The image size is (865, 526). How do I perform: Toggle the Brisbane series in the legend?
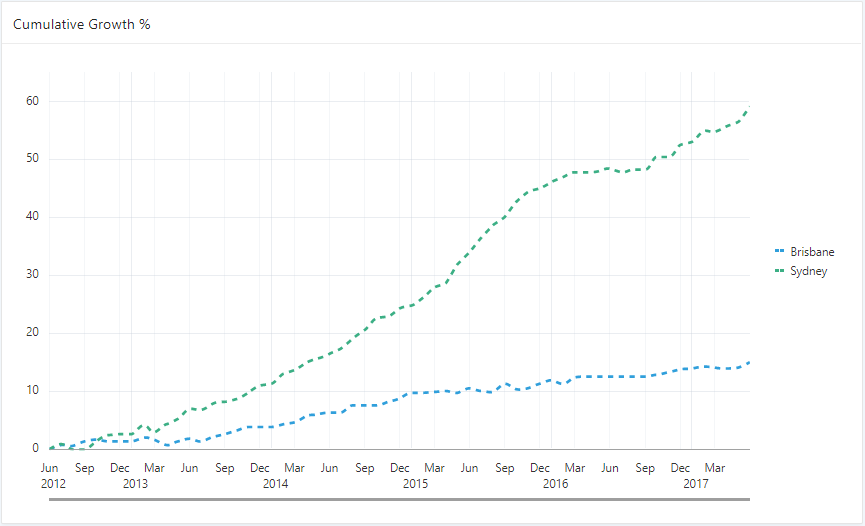[811, 252]
